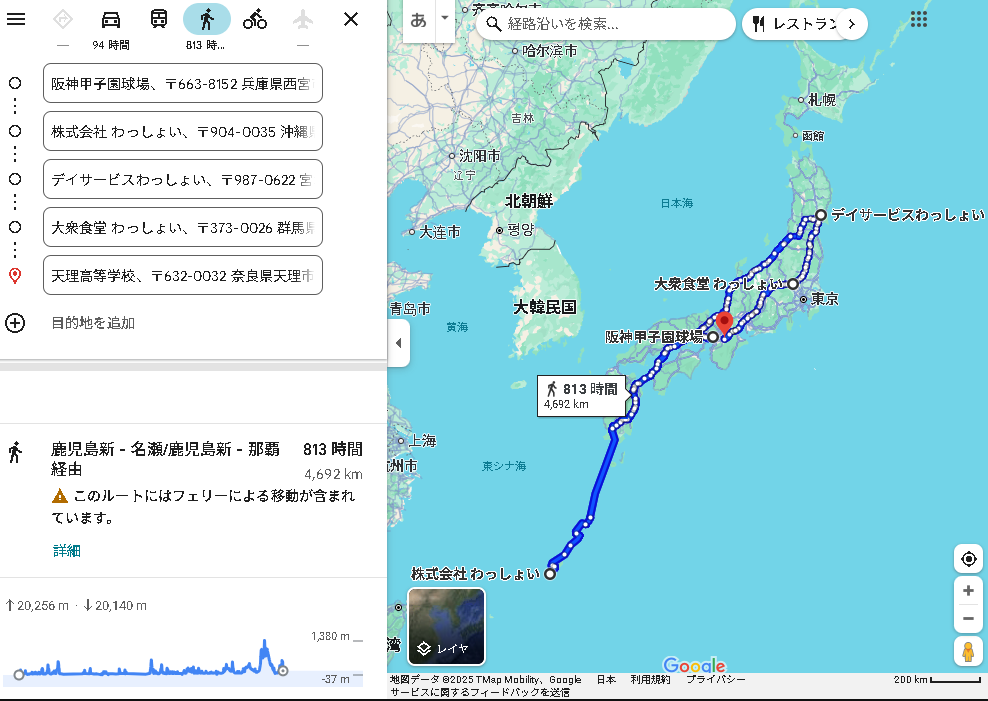Click the 94 時間 driving duration text
Image resolution: width=988 pixels, height=701 pixels.
click(x=111, y=45)
